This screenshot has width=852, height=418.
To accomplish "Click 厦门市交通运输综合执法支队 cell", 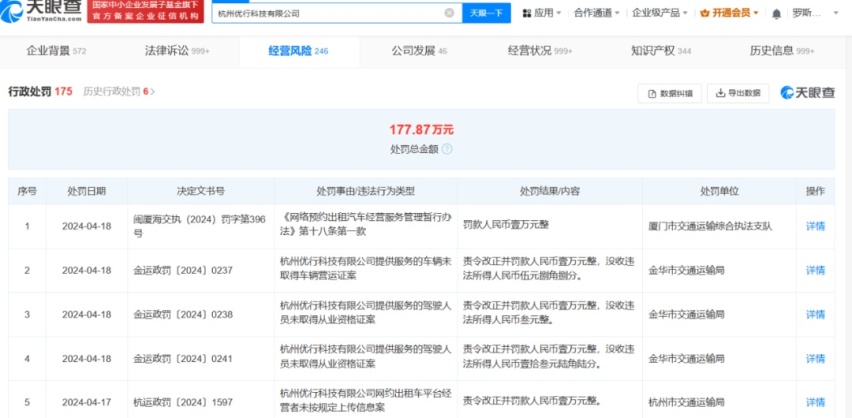I will pyautogui.click(x=710, y=227).
